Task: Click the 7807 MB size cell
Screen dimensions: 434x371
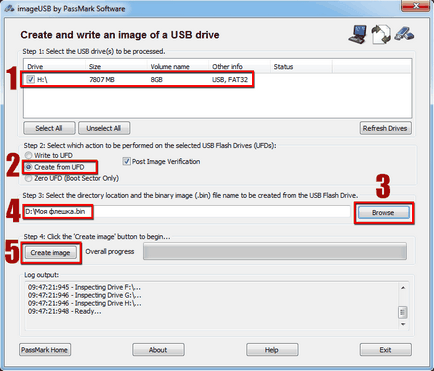Action: (102, 80)
